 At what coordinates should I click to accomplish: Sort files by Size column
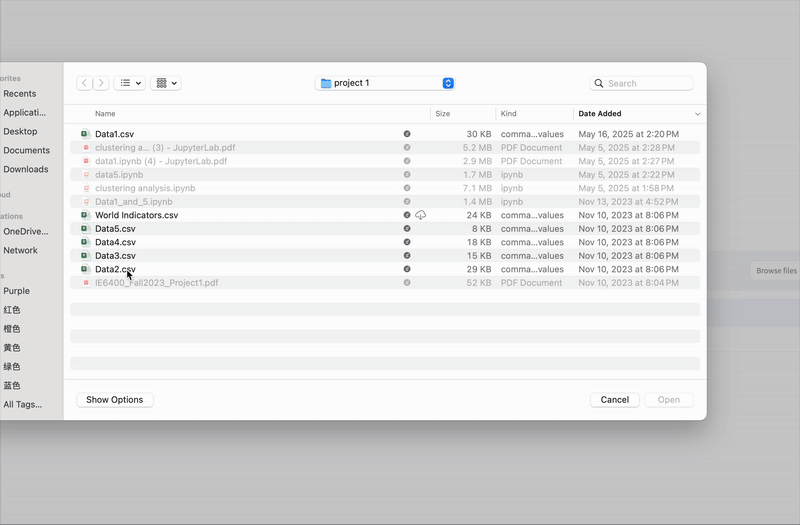(x=443, y=114)
